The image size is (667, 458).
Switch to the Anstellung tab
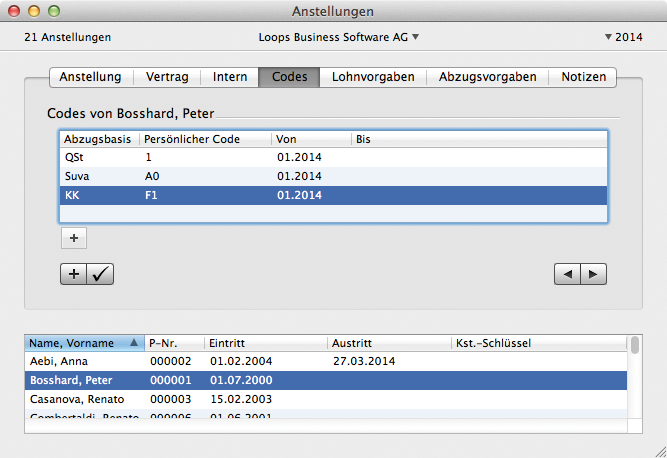[90, 77]
